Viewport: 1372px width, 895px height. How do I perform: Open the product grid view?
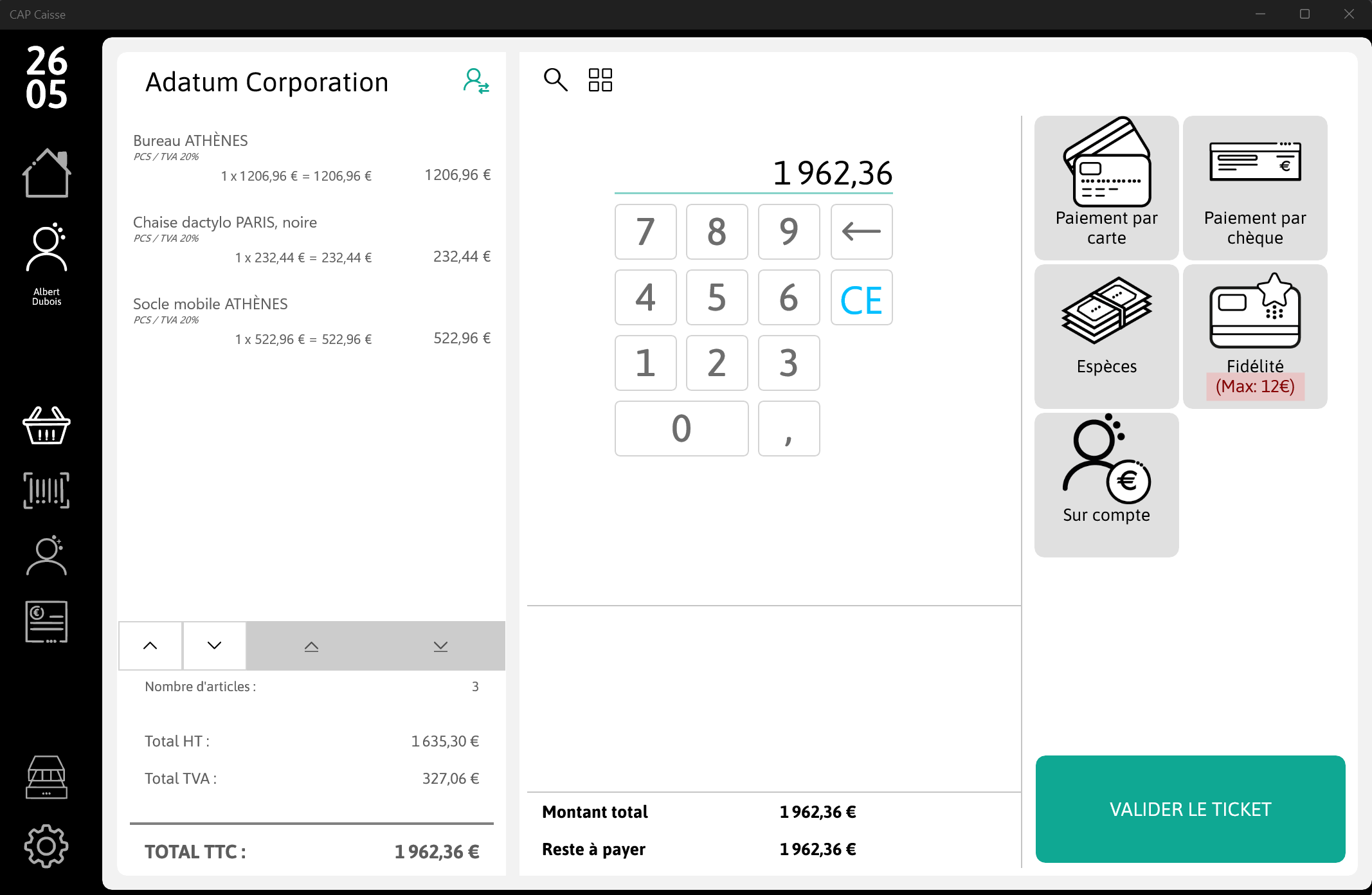click(x=600, y=80)
